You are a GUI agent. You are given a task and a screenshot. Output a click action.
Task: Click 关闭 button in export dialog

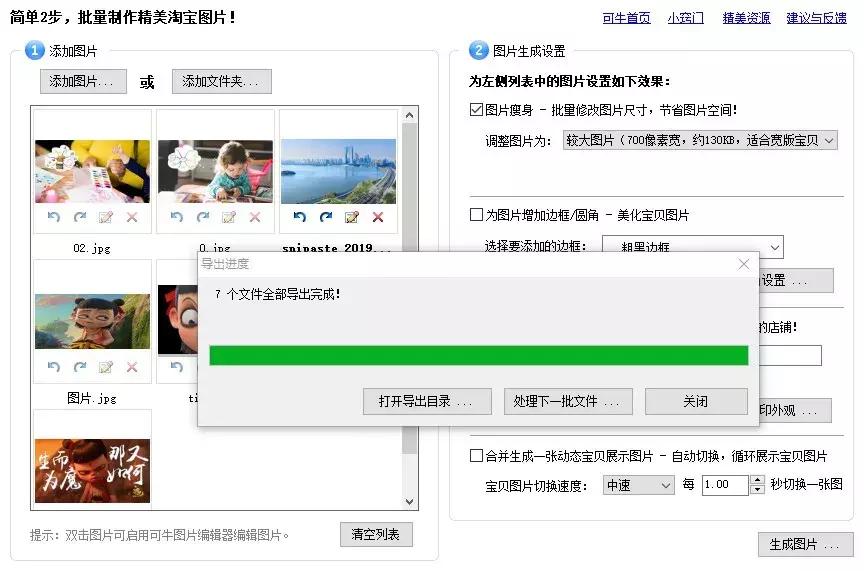pyautogui.click(x=696, y=401)
